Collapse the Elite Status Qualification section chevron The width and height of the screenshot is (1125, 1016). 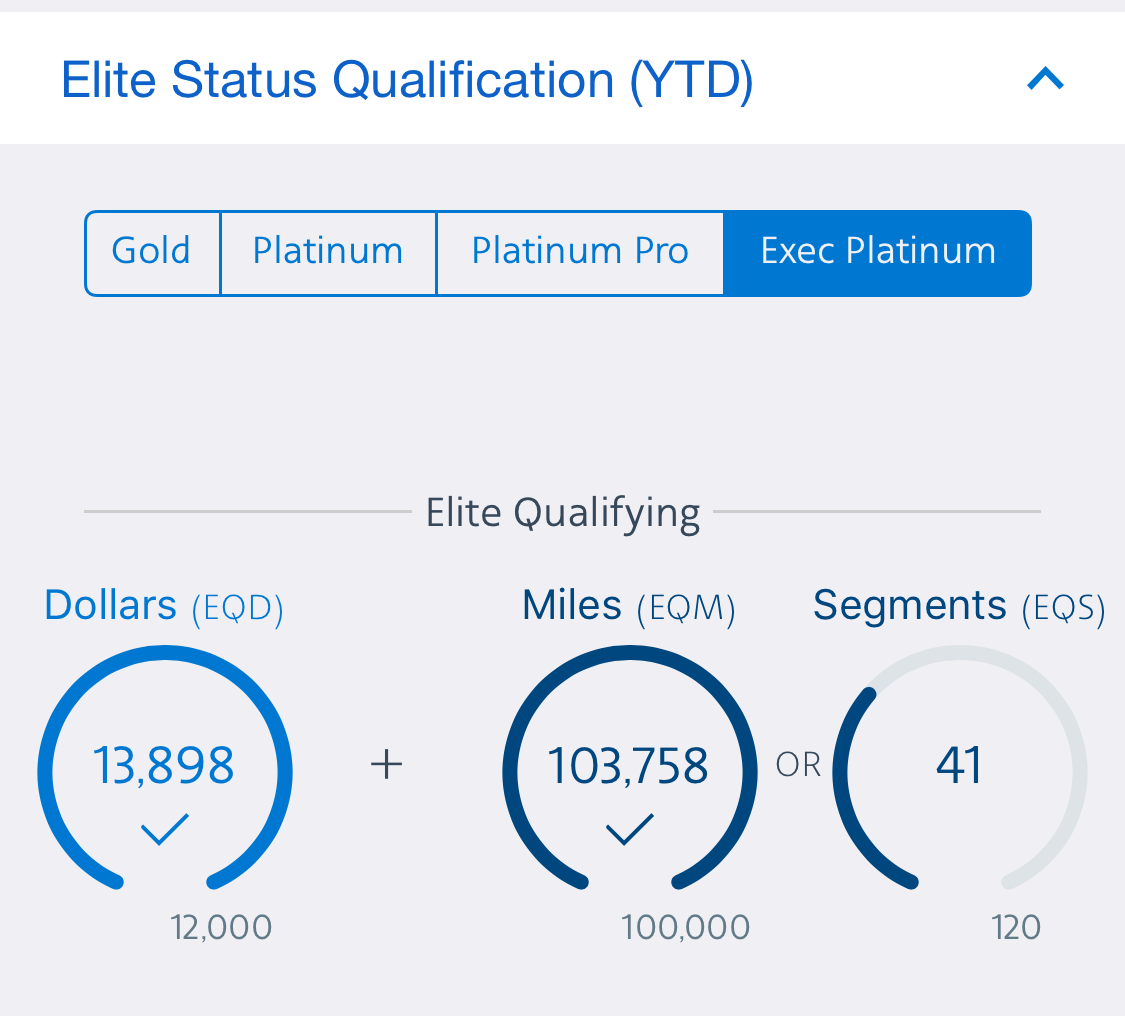[1045, 79]
